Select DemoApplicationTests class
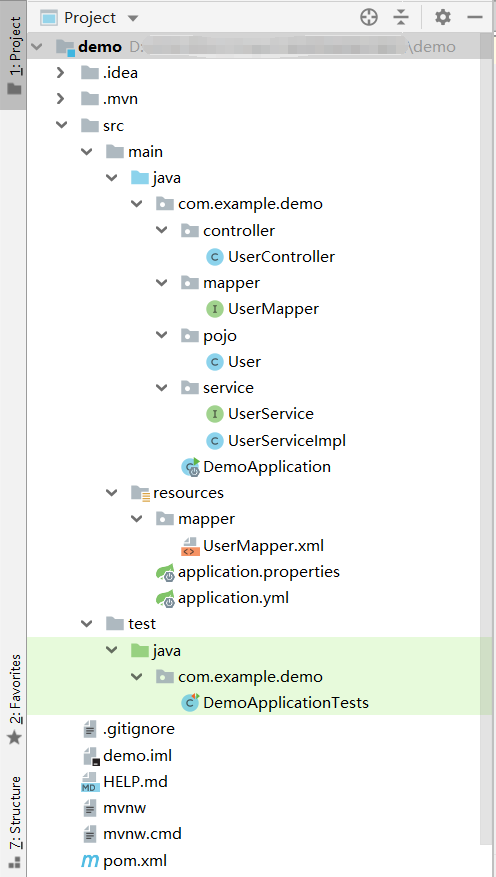Screen dimensions: 496x877 point(286,702)
